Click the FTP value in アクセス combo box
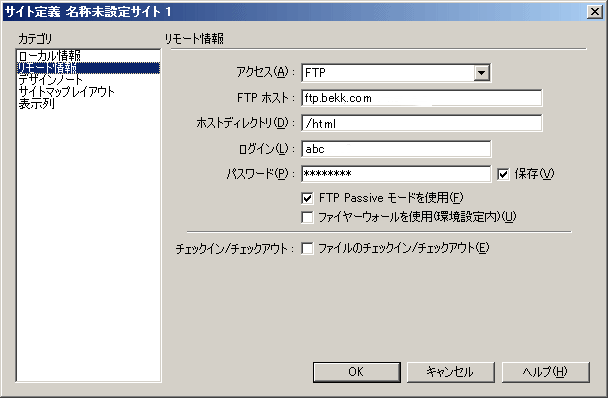This screenshot has height=398, width=608. (387, 73)
